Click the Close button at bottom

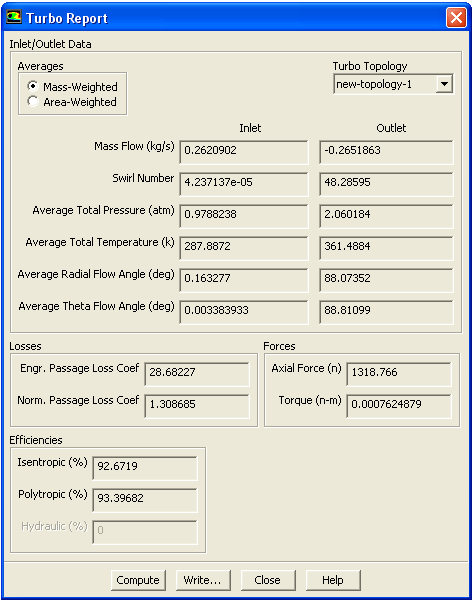point(268,580)
